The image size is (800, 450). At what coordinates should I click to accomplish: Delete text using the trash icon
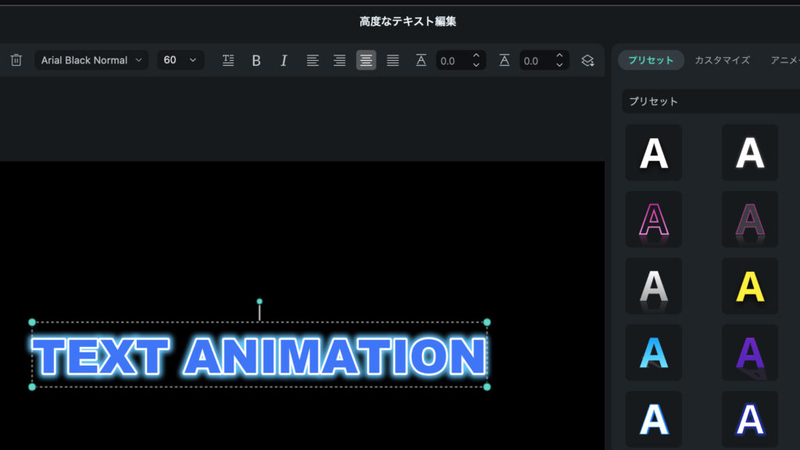16,60
